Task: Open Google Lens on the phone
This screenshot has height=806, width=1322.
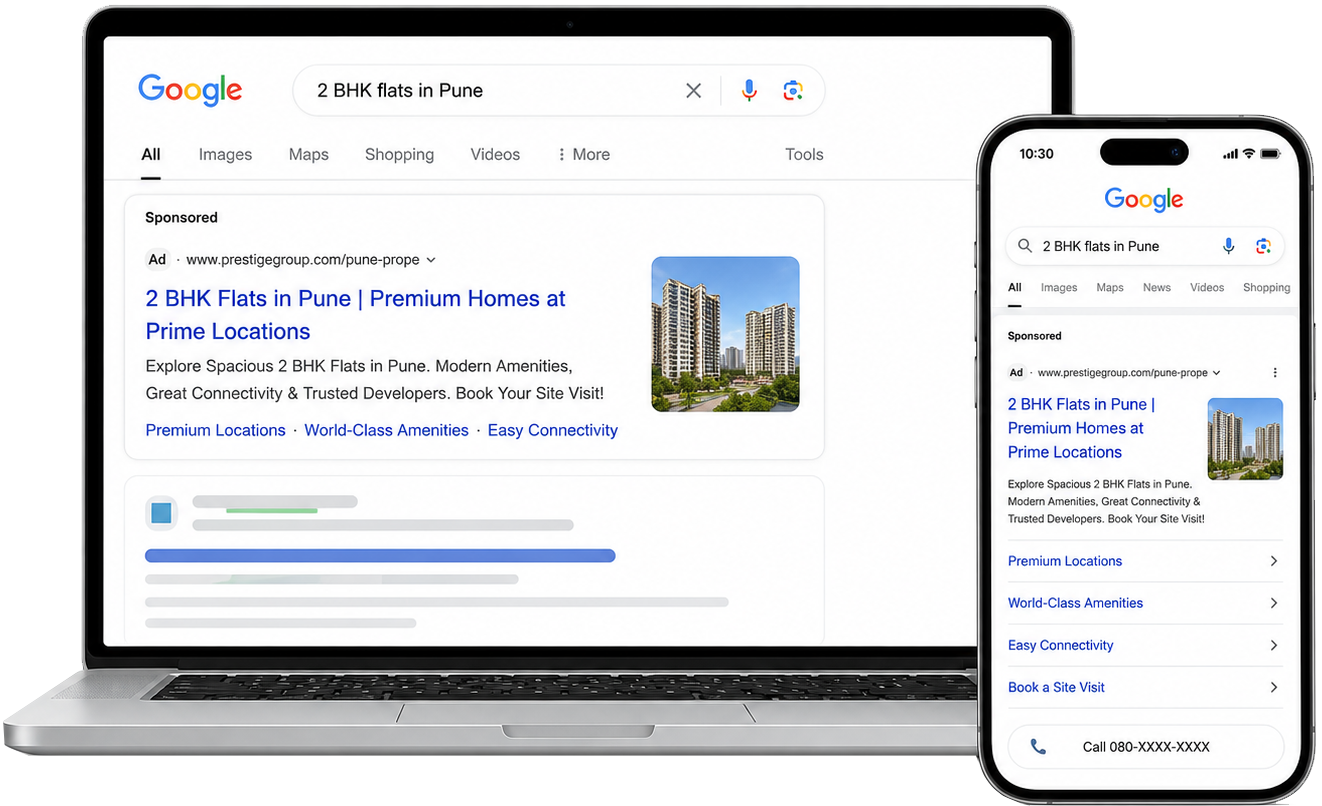Action: point(1263,246)
